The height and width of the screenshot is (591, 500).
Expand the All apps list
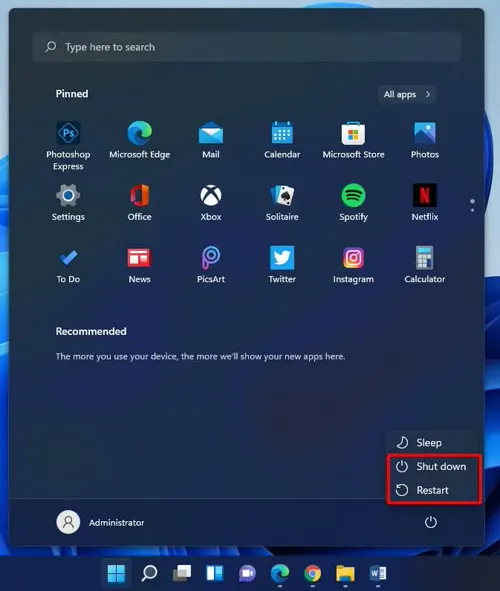[x=407, y=94]
